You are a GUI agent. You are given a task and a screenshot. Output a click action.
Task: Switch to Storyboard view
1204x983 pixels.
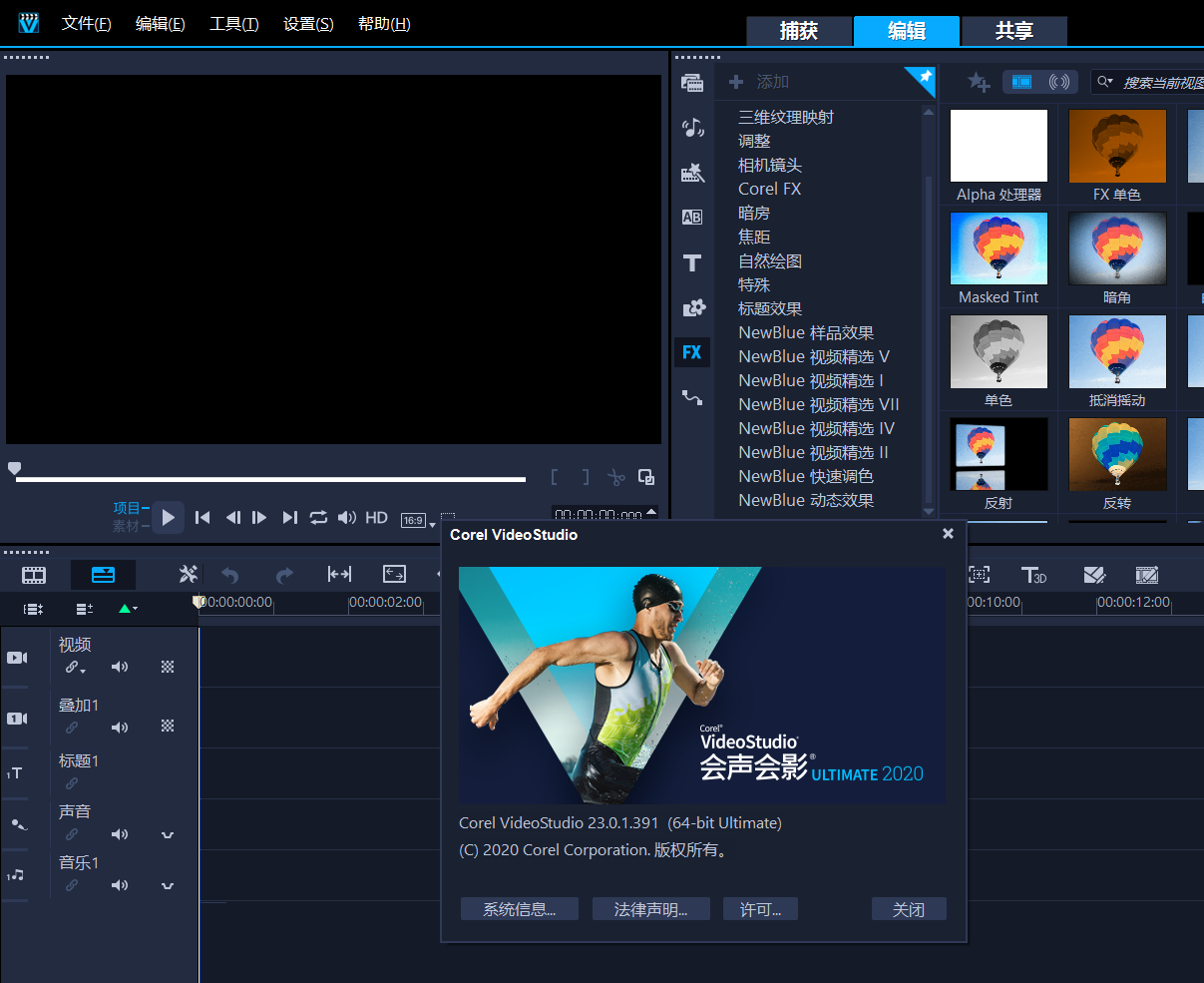pyautogui.click(x=35, y=575)
